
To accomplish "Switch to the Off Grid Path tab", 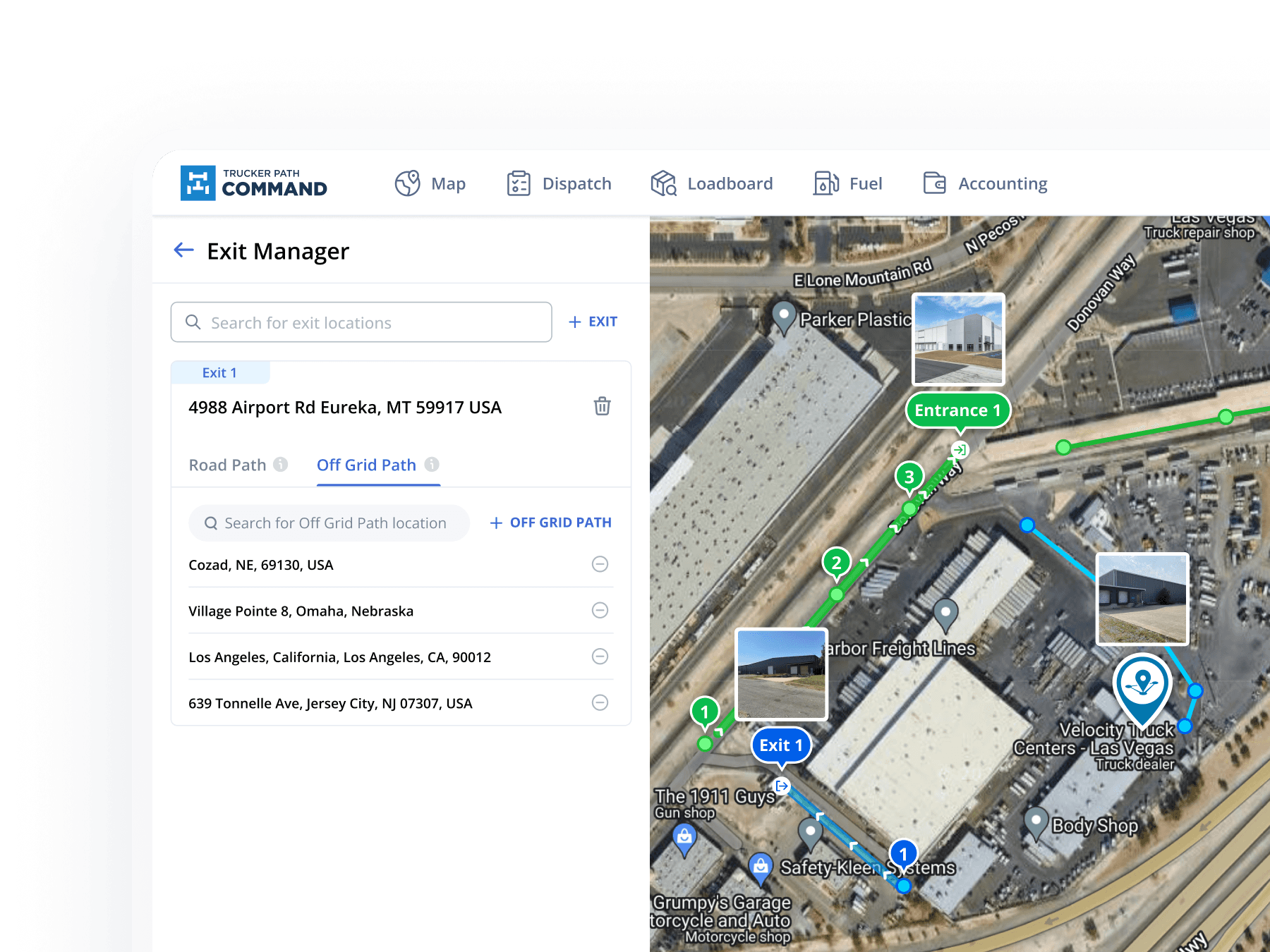I will tap(366, 465).
